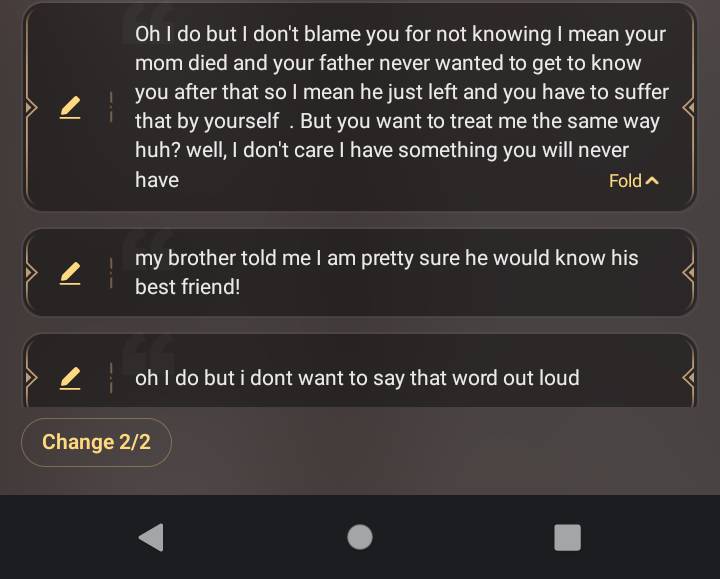Edit the 'say that word out loud' reply
Viewport: 720px width, 579px height.
pos(70,378)
